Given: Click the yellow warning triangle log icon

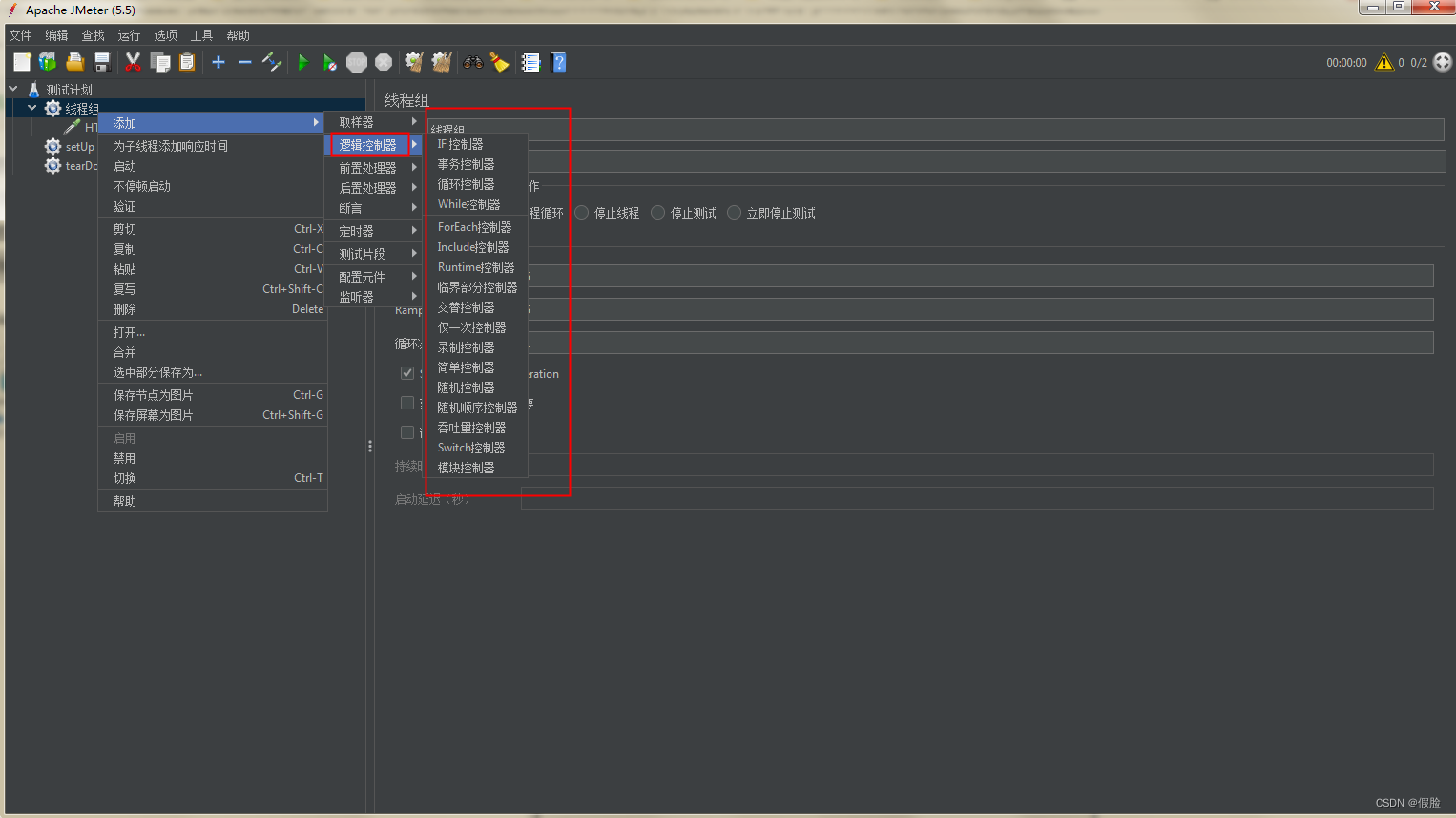Looking at the screenshot, I should click(x=1384, y=62).
